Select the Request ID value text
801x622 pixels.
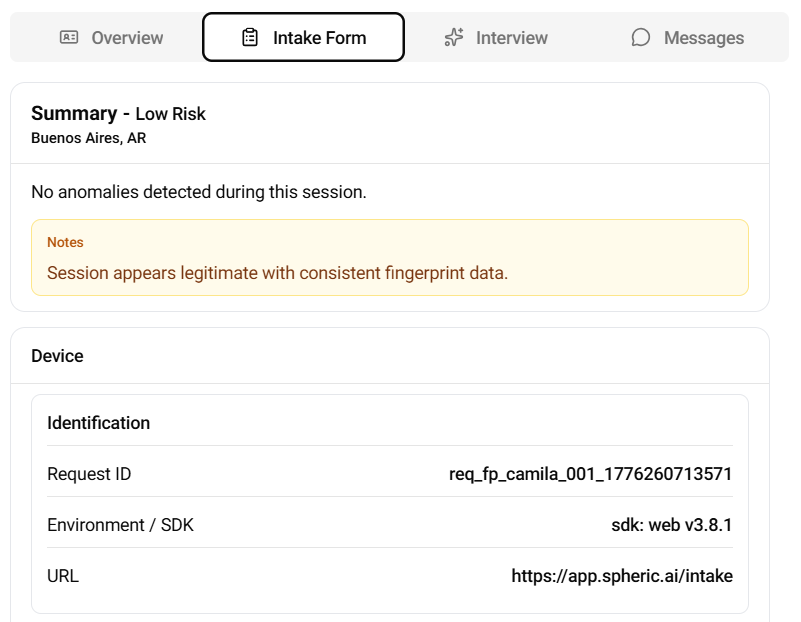pyautogui.click(x=590, y=474)
